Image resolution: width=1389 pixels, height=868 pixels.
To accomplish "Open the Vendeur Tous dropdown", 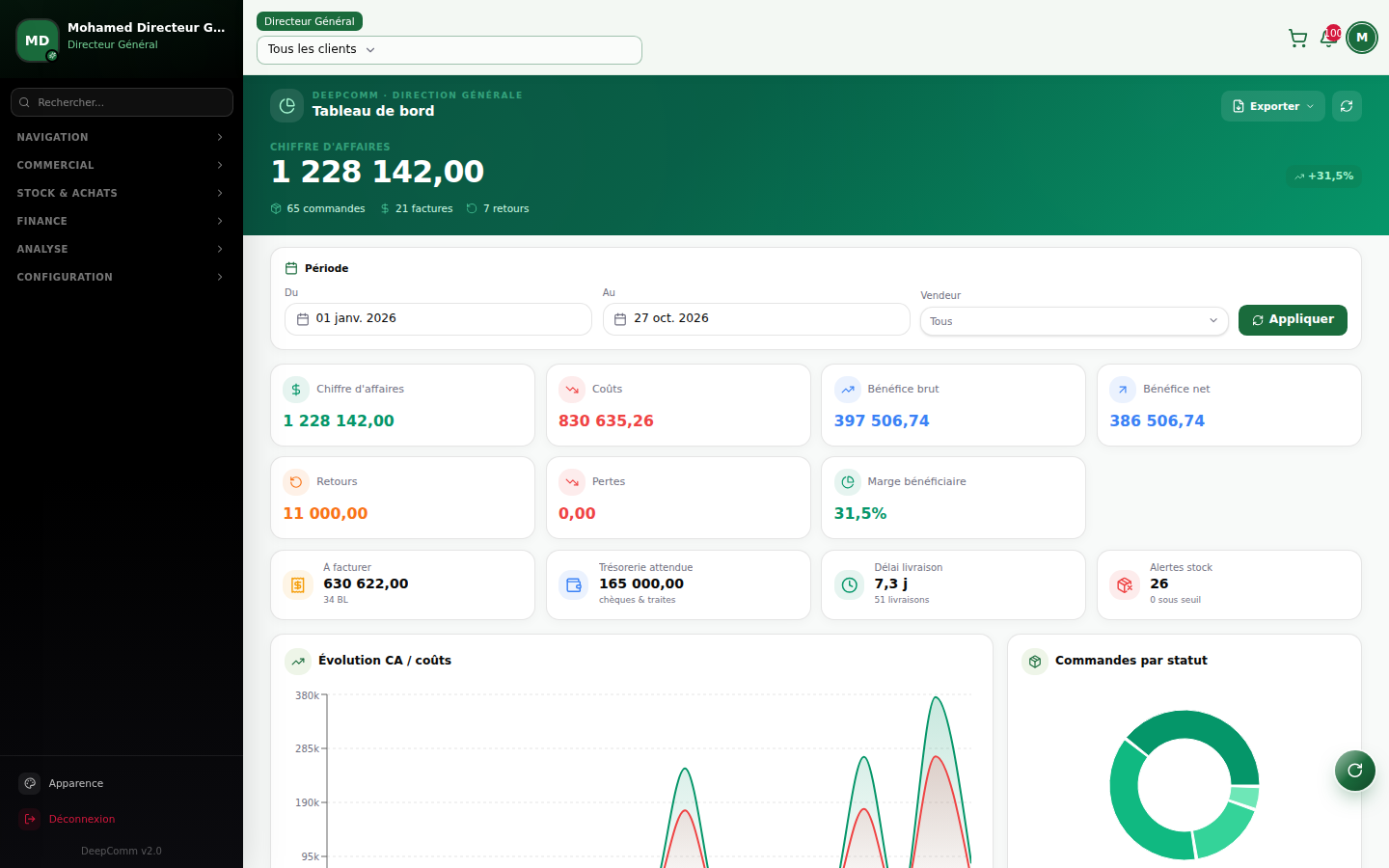I will click(x=1075, y=321).
